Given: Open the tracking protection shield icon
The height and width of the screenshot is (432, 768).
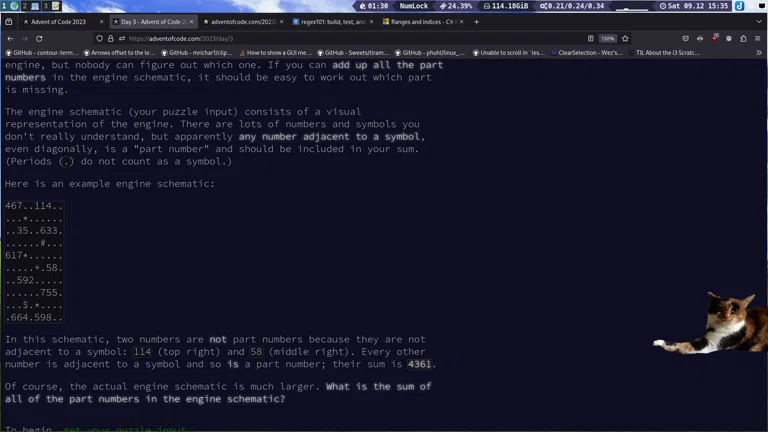Looking at the screenshot, I should (x=99, y=39).
